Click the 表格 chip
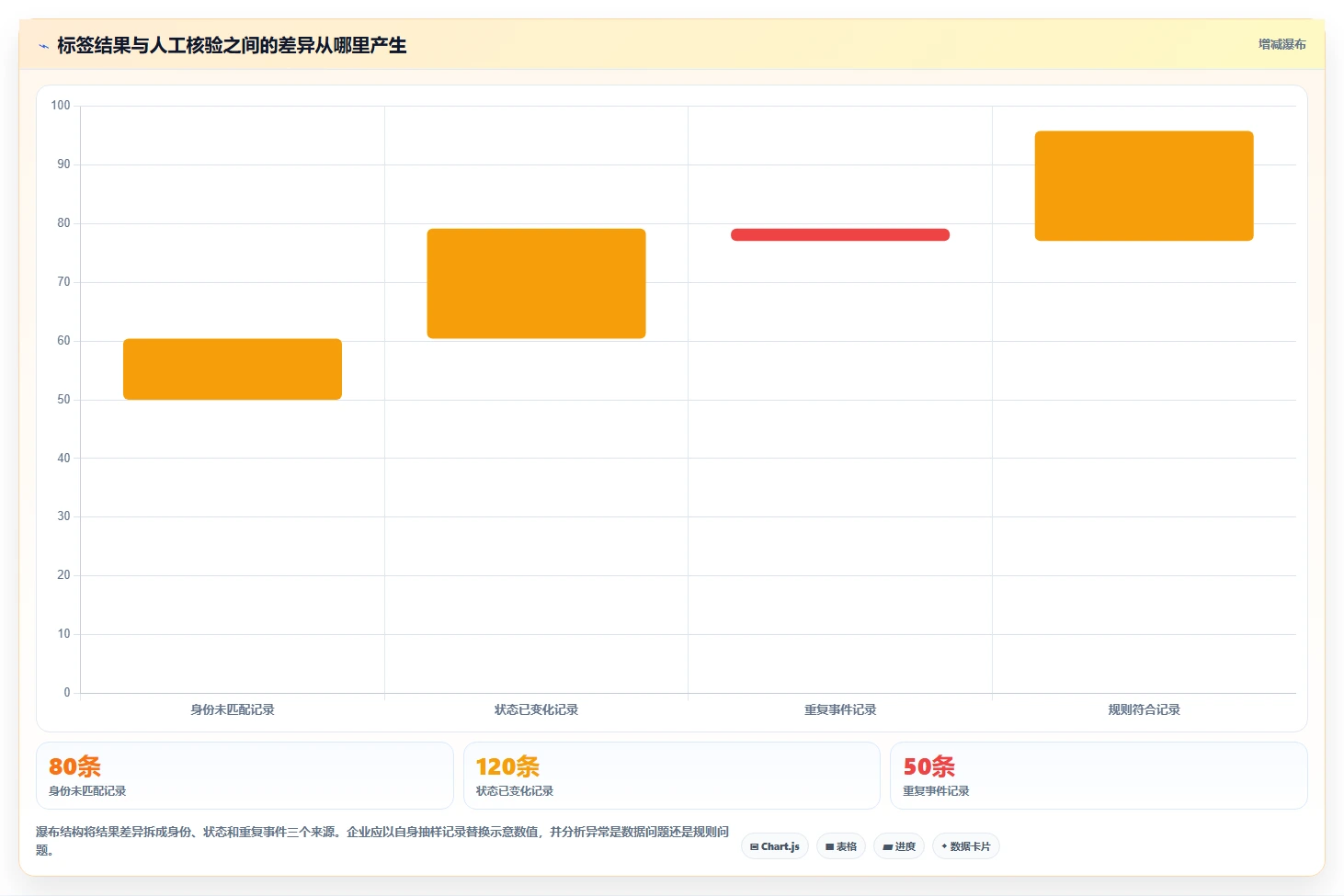This screenshot has width=1344, height=896. (x=841, y=846)
